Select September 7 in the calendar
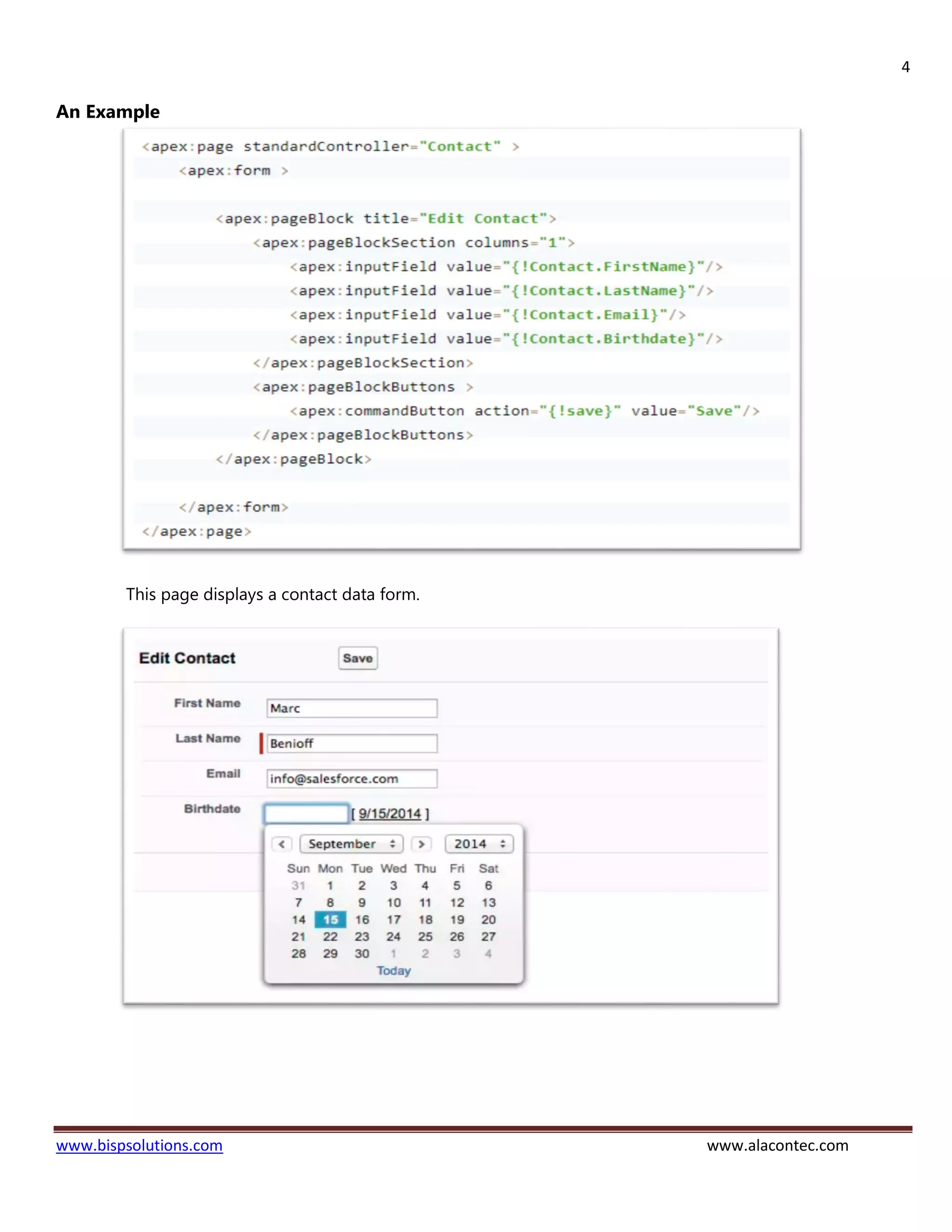 298,903
